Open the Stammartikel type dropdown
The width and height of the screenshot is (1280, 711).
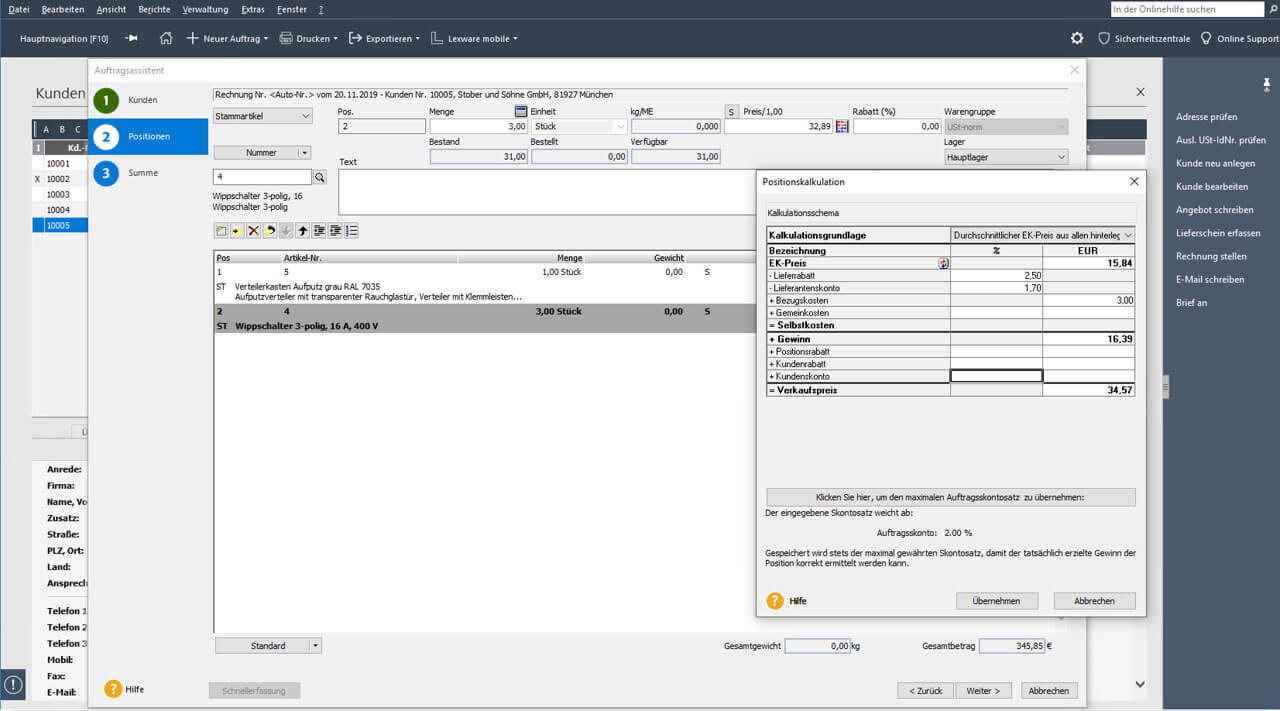coord(261,115)
